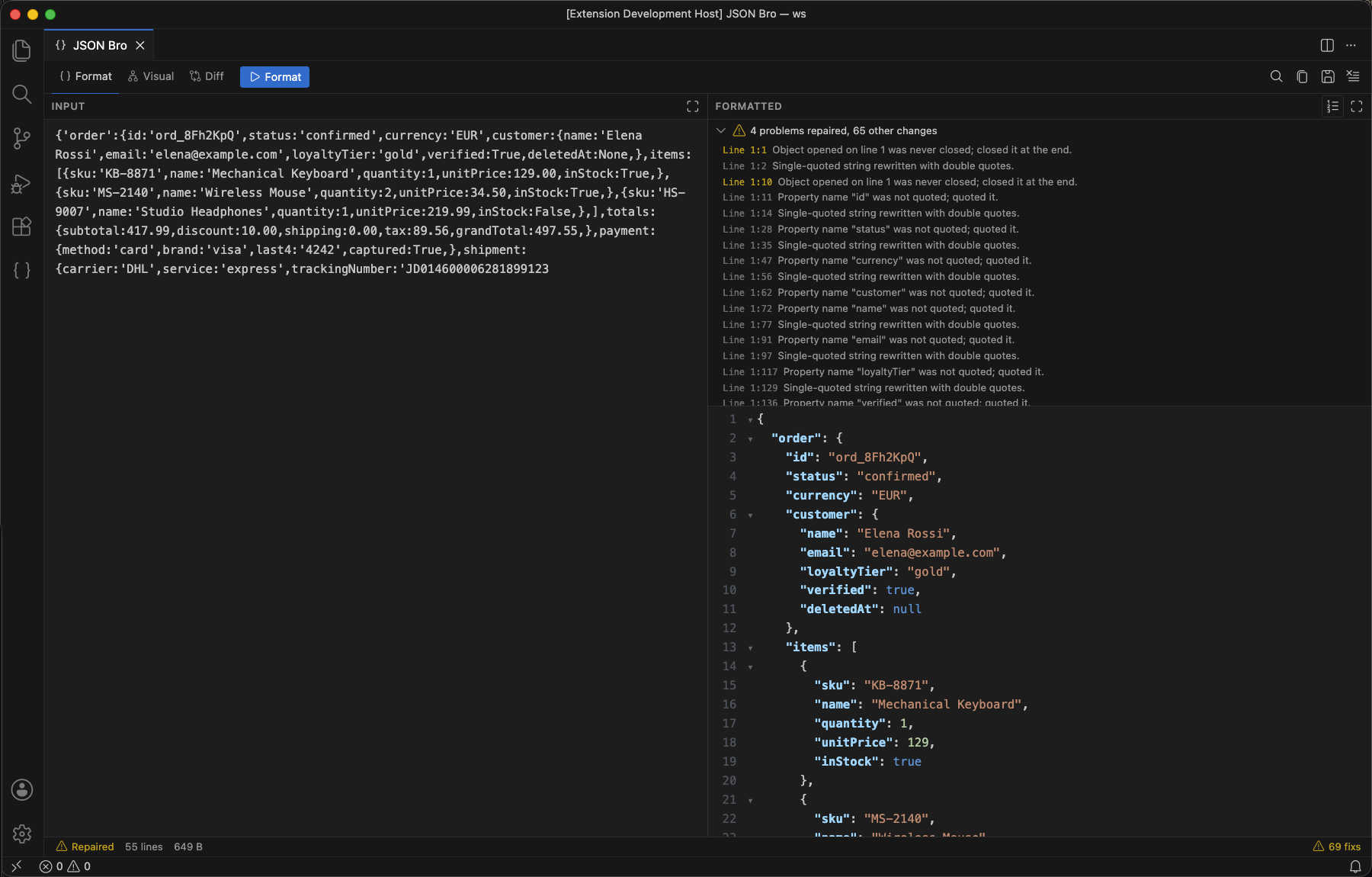Switch to the Diff mode tab
This screenshot has height=877, width=1372.
(207, 76)
